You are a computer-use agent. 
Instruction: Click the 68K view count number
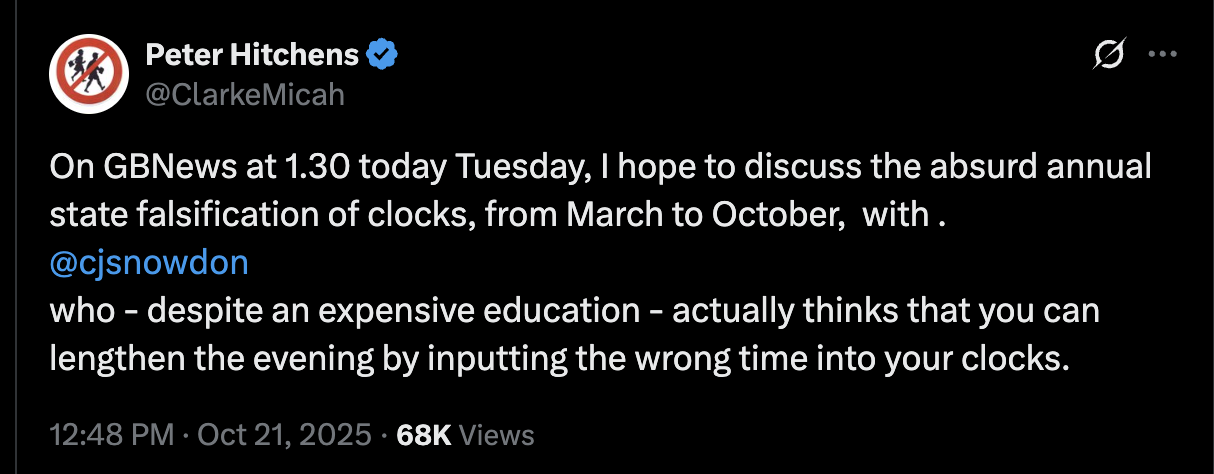click(x=424, y=436)
